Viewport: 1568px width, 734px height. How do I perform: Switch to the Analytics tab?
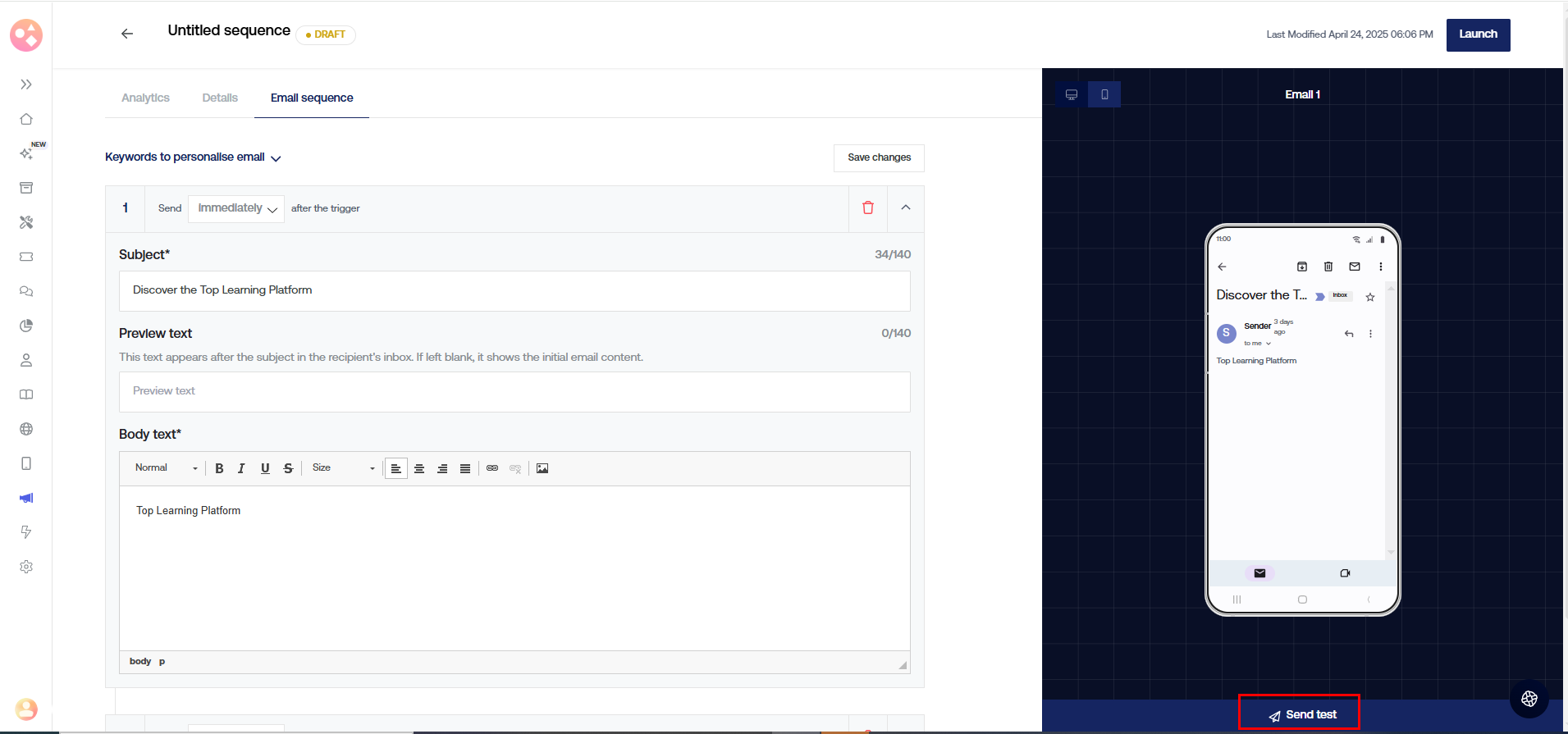pos(145,98)
